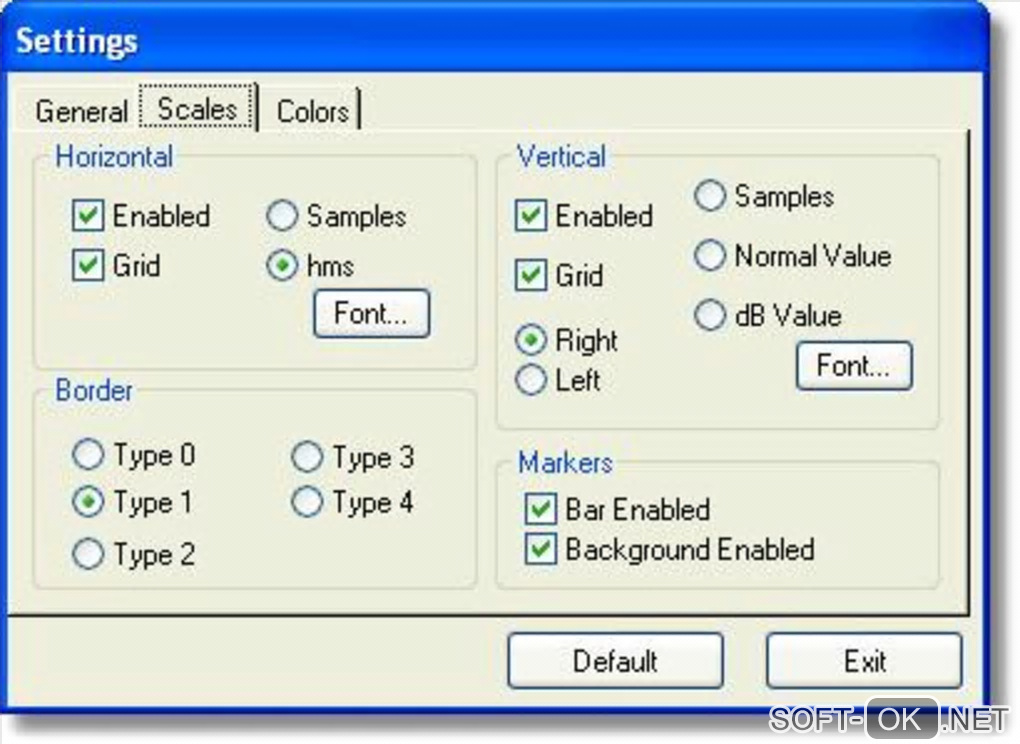Toggle the Horizontal Grid checkbox

click(89, 266)
